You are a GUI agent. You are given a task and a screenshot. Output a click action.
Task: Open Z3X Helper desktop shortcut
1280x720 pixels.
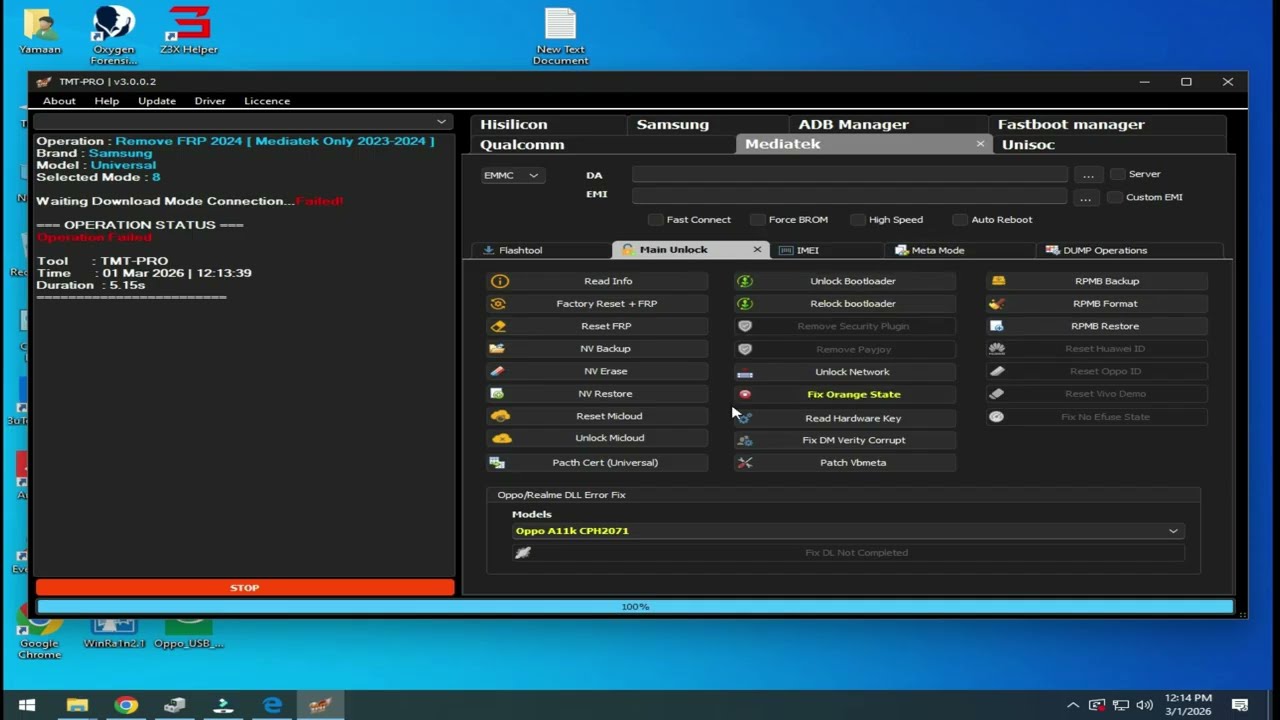click(189, 30)
